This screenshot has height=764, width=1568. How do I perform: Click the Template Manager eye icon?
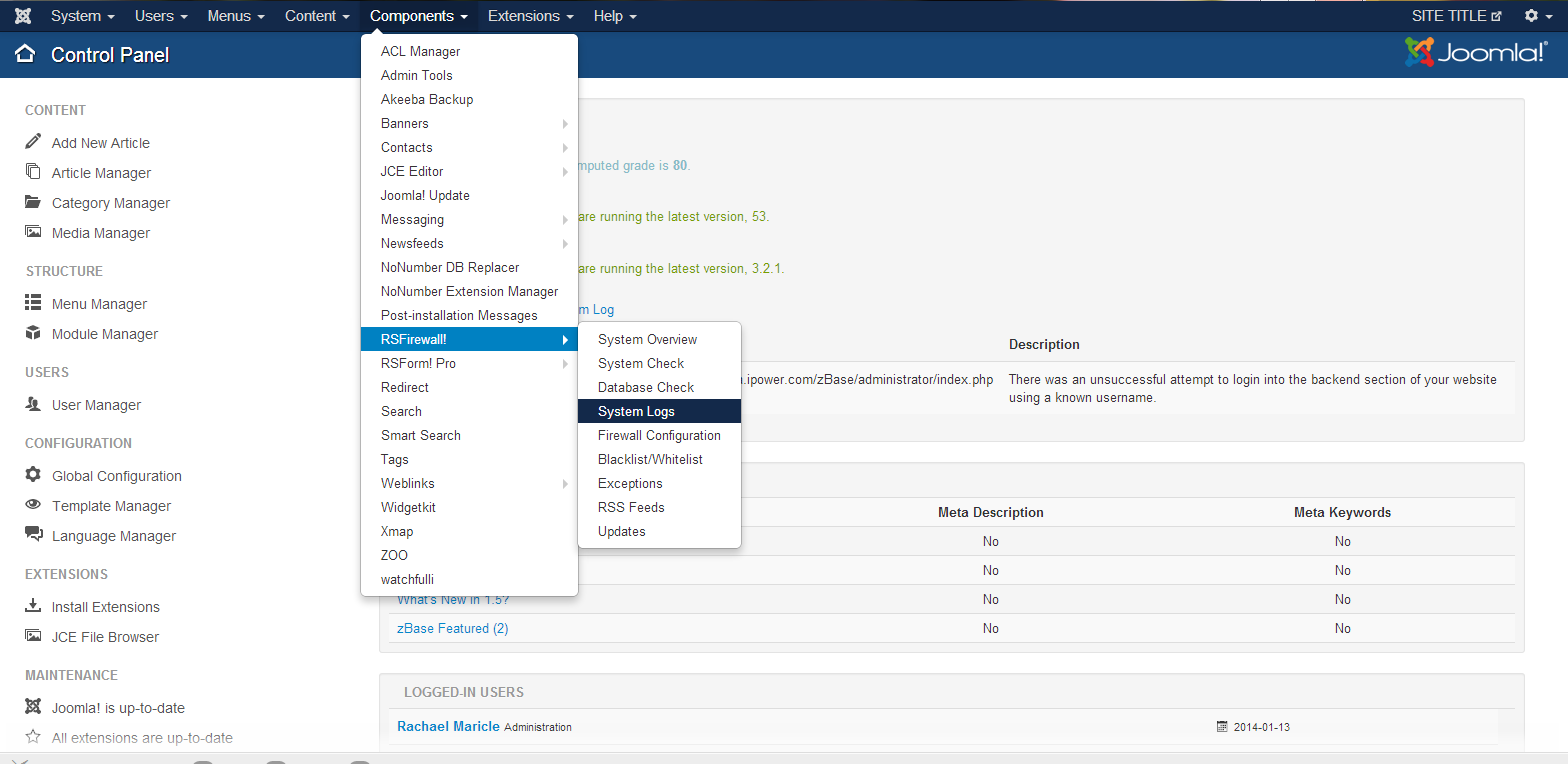tap(33, 505)
